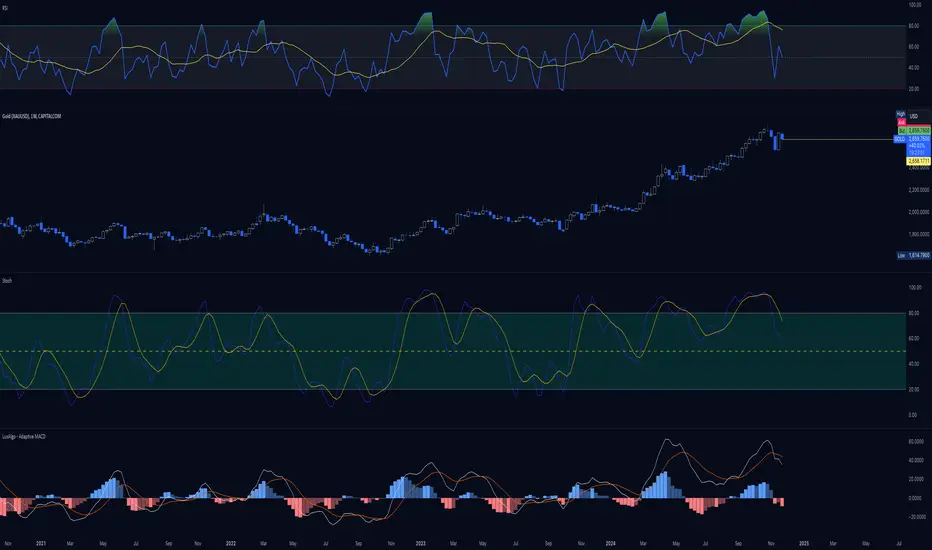Screen dimensions: 932x550
Task: Click the Stoch indicator legend label
Action: (7, 280)
